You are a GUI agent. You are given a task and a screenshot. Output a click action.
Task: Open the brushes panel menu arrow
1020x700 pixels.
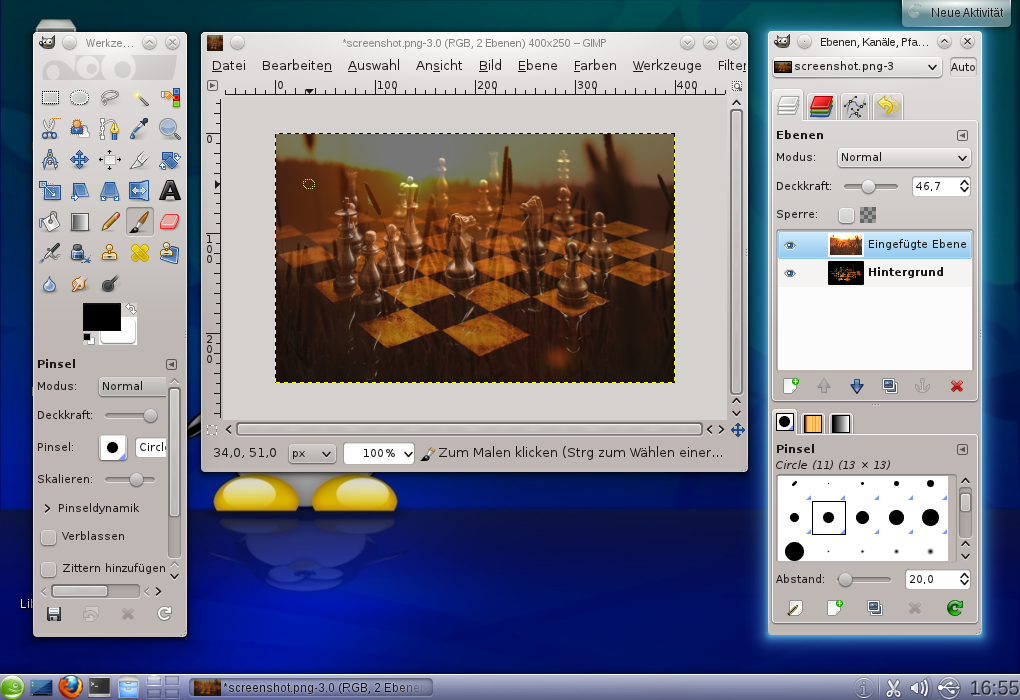point(962,450)
